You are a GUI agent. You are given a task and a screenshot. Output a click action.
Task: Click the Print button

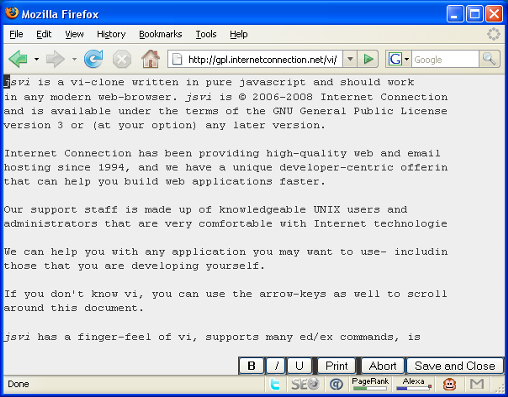point(336,366)
